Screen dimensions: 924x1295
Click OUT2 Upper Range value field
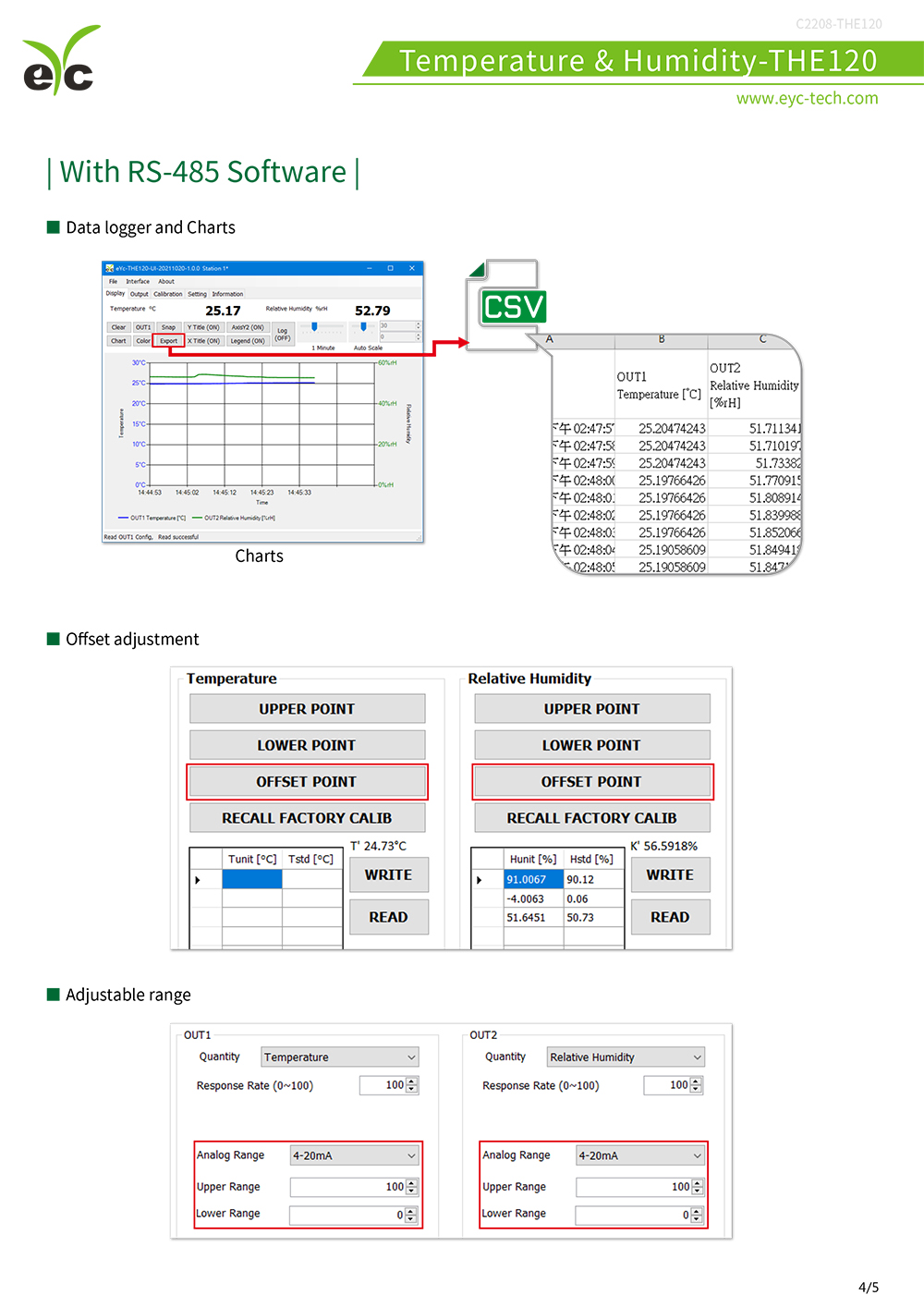point(640,1187)
